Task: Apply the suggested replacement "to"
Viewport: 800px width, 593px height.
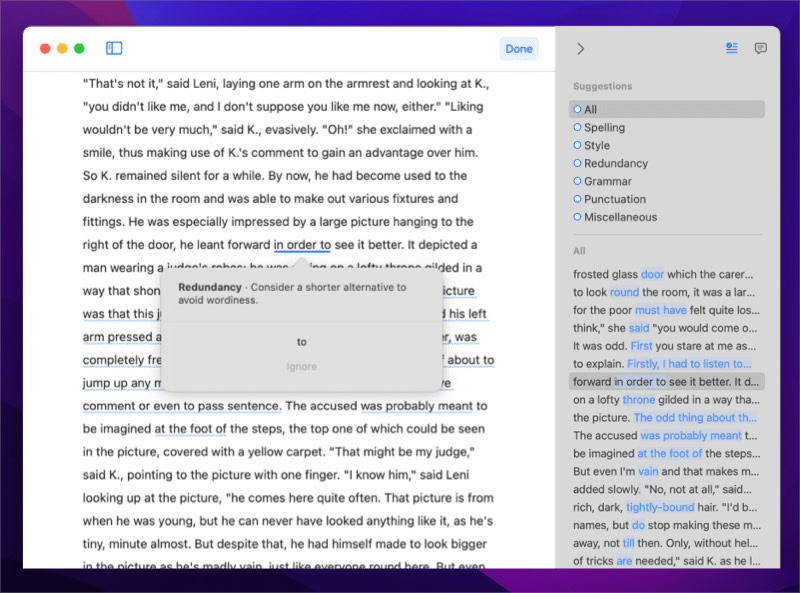Action: pyautogui.click(x=302, y=342)
